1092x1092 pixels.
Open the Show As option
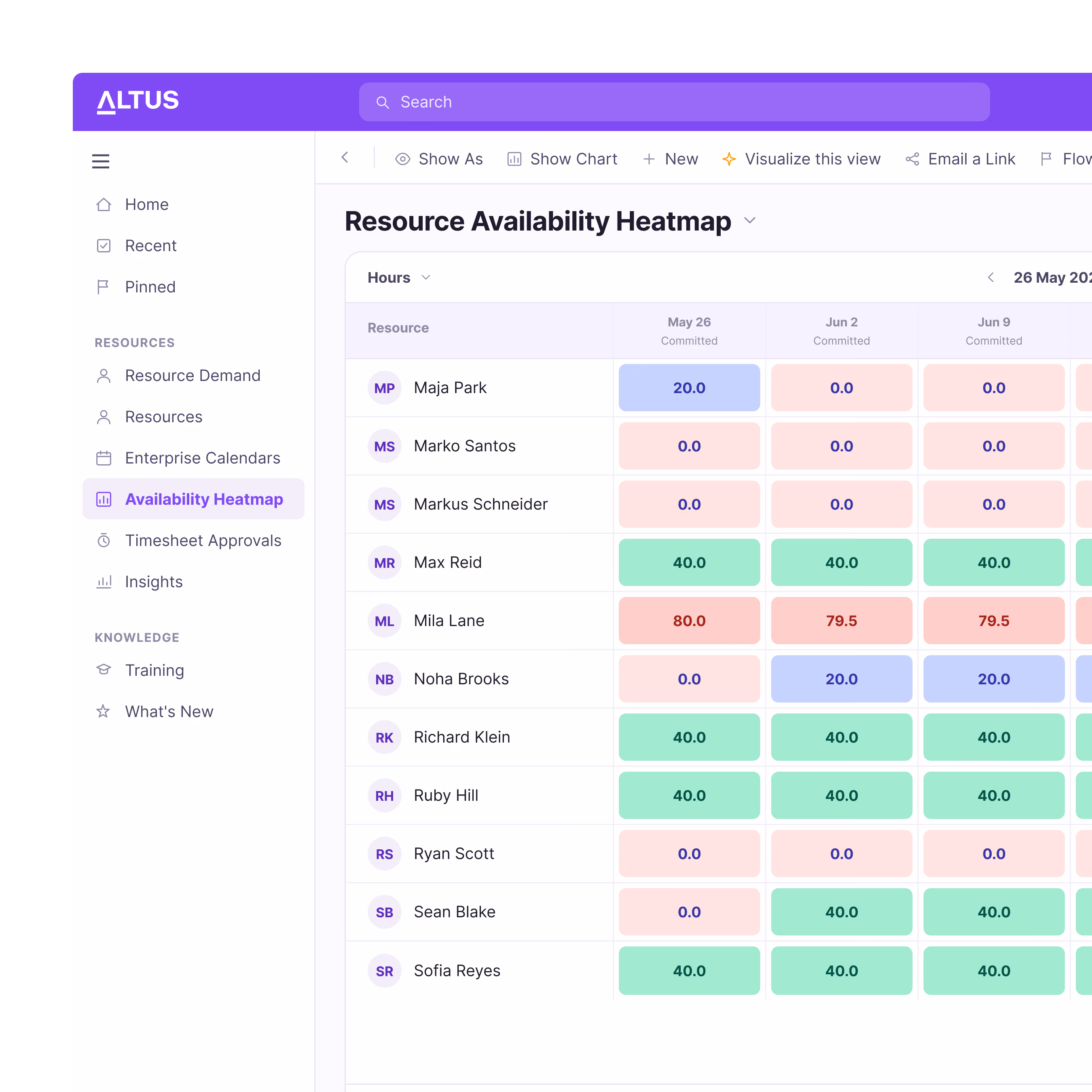[x=438, y=159]
